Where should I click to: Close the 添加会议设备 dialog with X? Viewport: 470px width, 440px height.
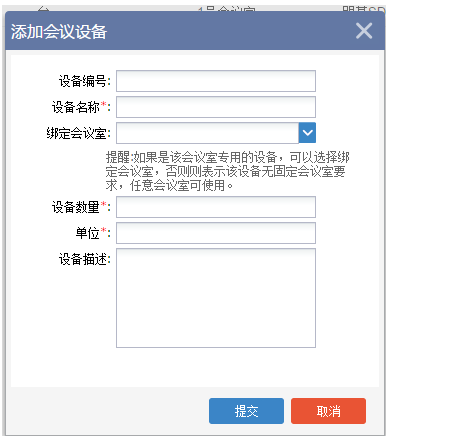coord(364,31)
